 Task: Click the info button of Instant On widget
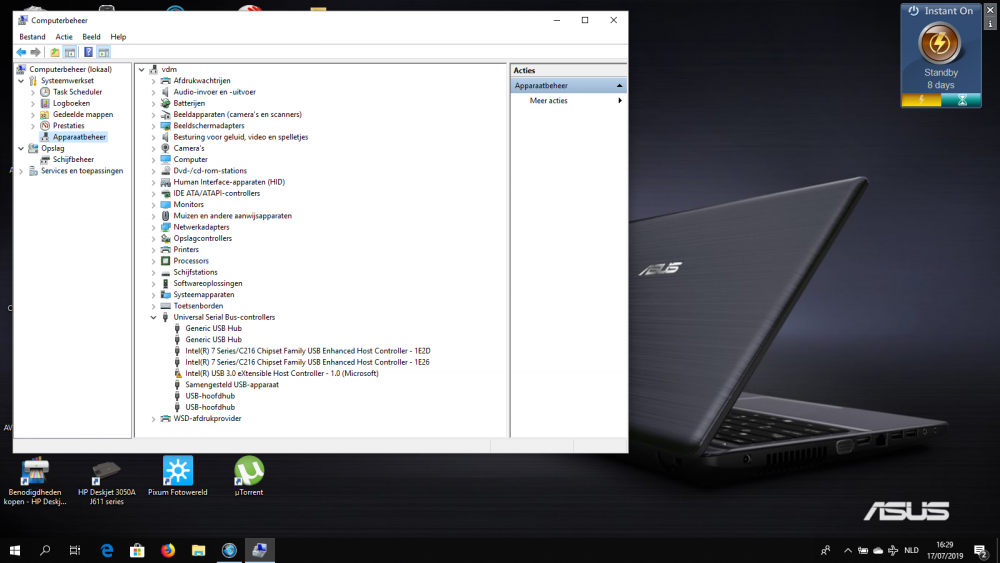(990, 24)
